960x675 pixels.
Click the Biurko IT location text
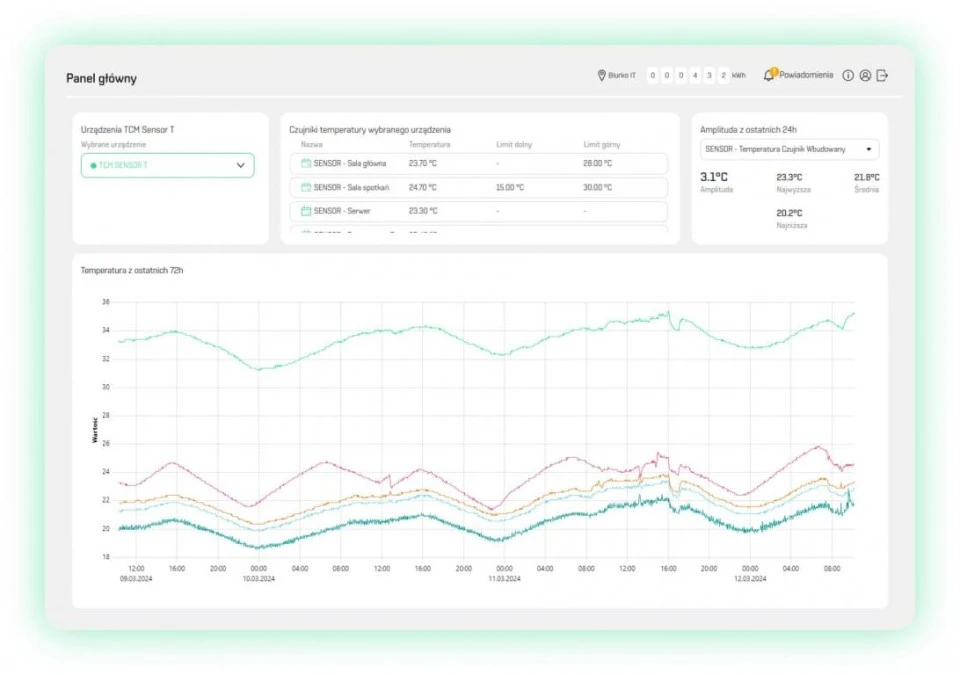(622, 75)
